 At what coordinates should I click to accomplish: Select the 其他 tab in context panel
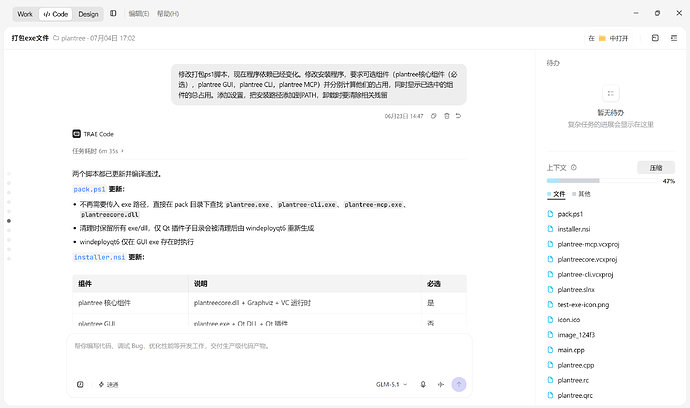click(581, 194)
